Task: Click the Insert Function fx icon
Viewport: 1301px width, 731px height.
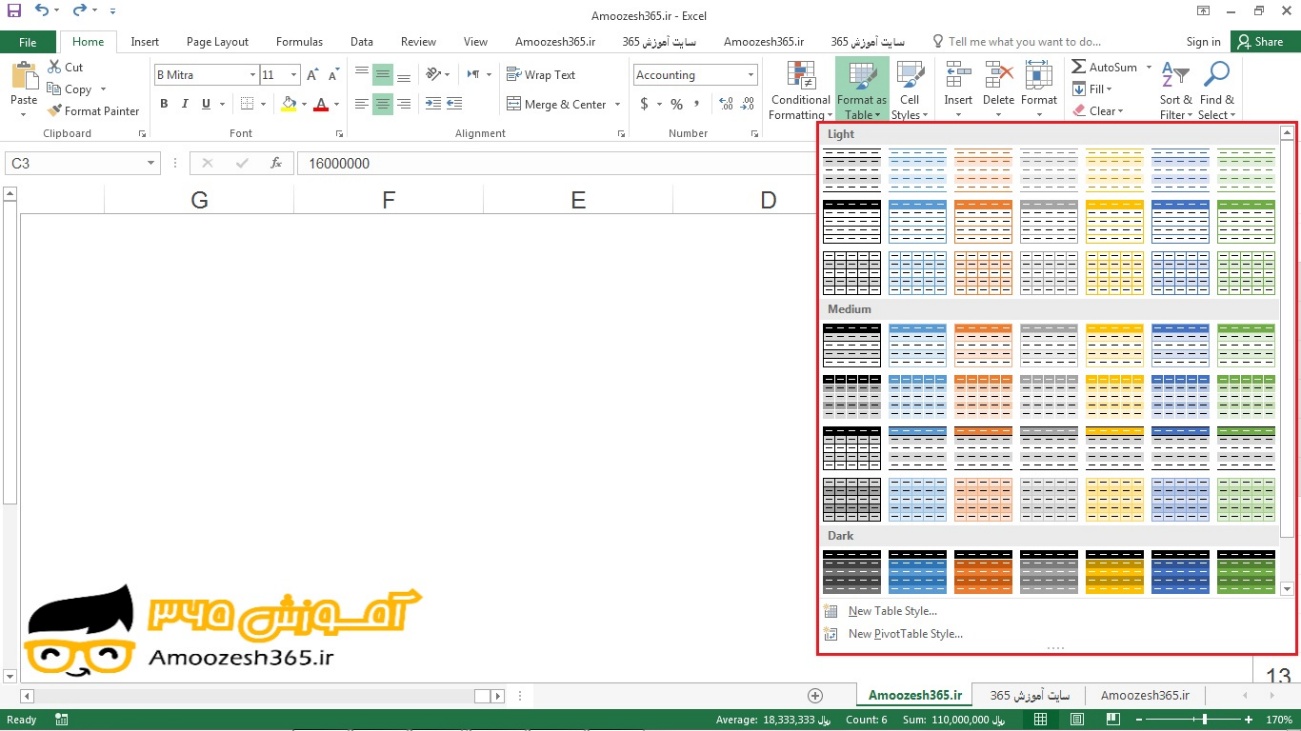Action: (277, 163)
